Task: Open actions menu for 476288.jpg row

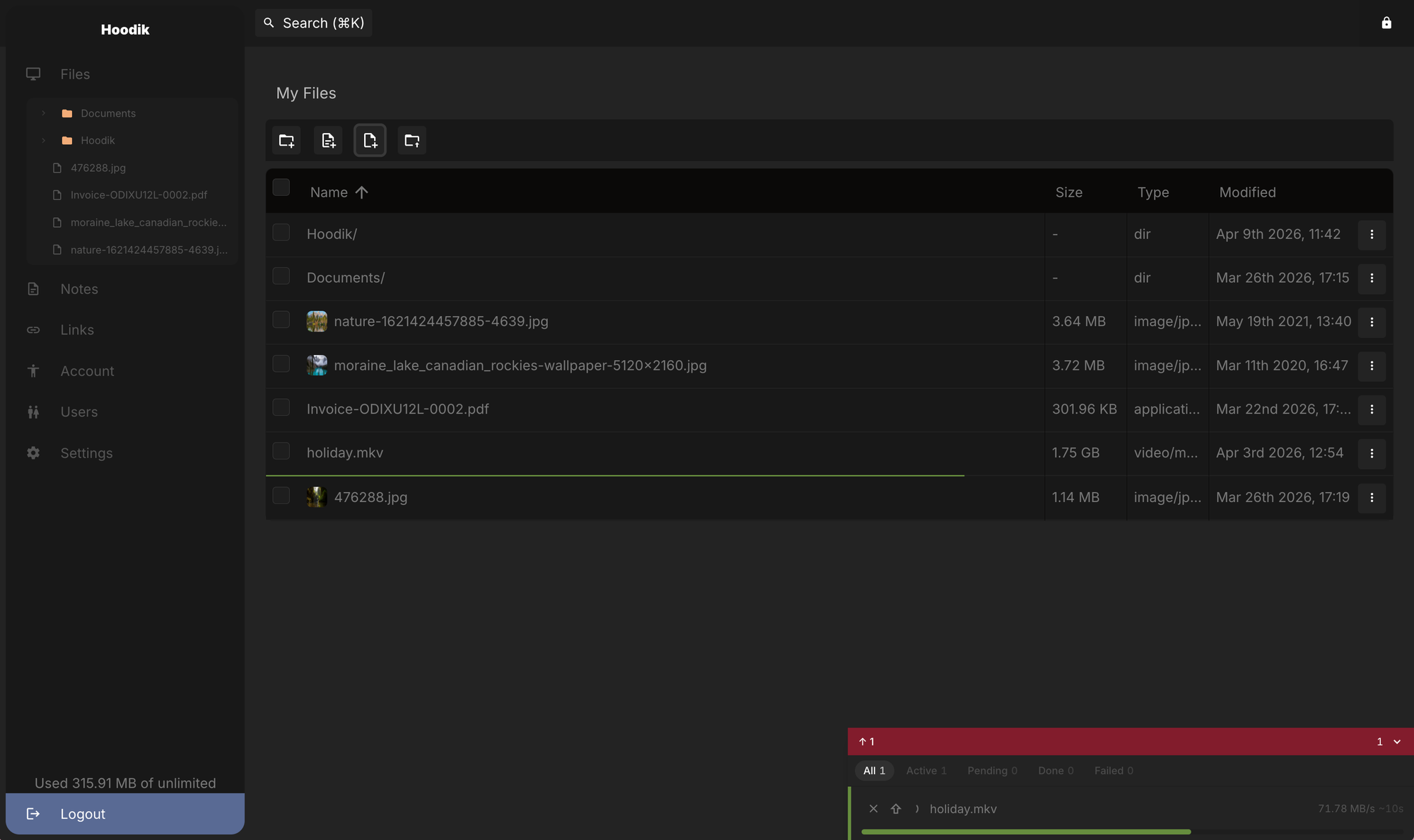Action: 1372,497
